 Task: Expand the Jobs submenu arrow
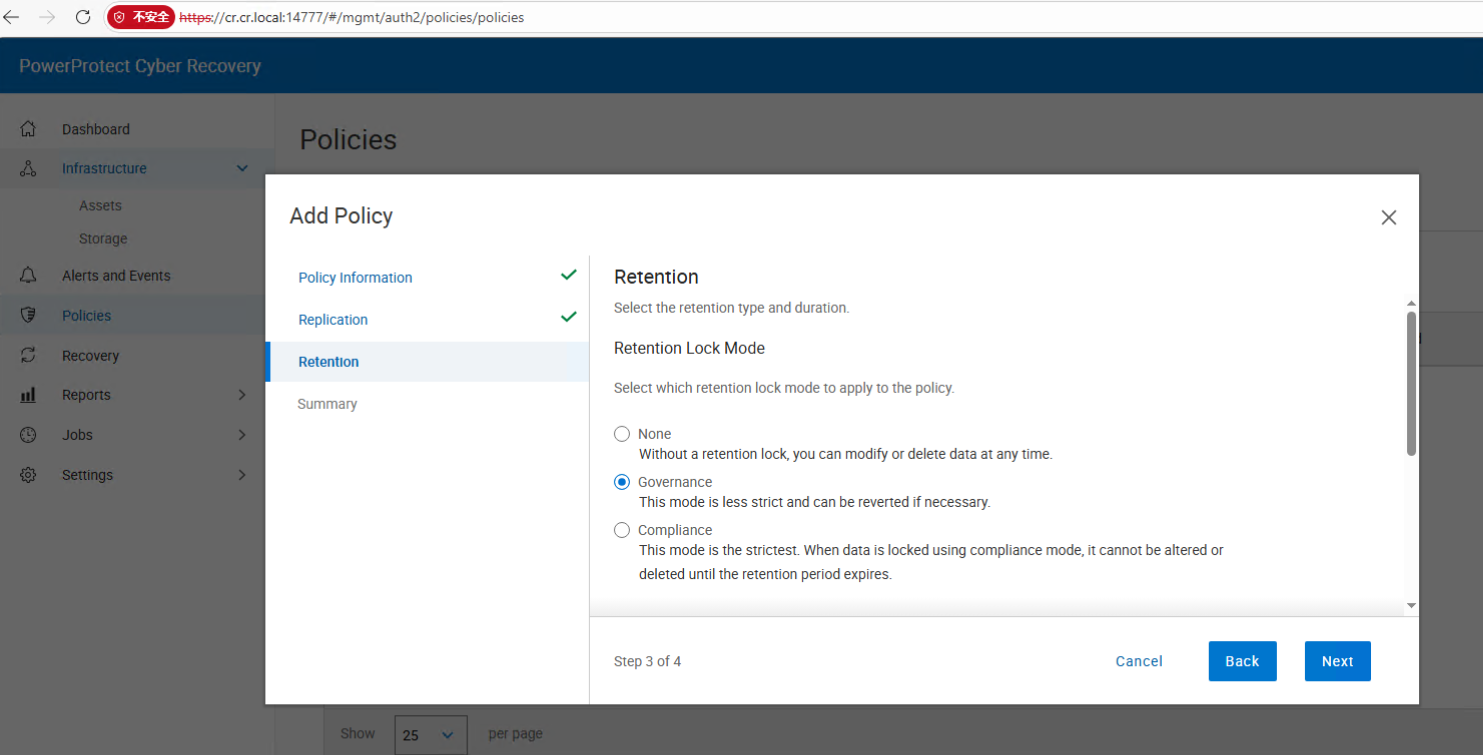click(242, 435)
